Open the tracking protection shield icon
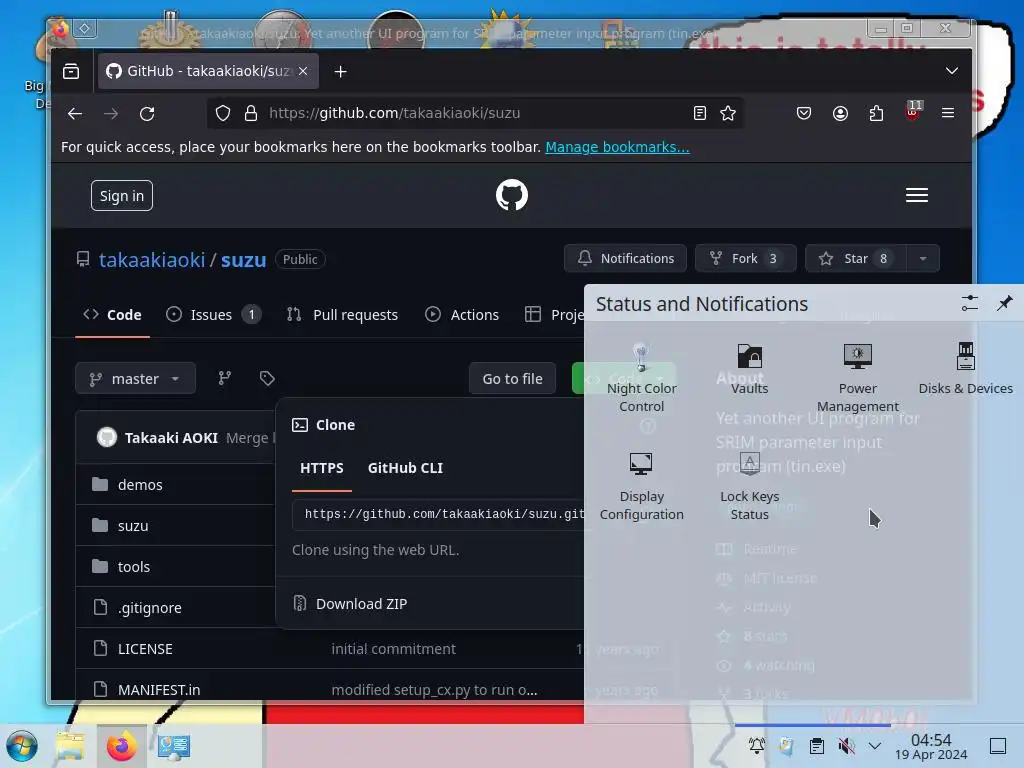Image resolution: width=1024 pixels, height=768 pixels. [223, 114]
